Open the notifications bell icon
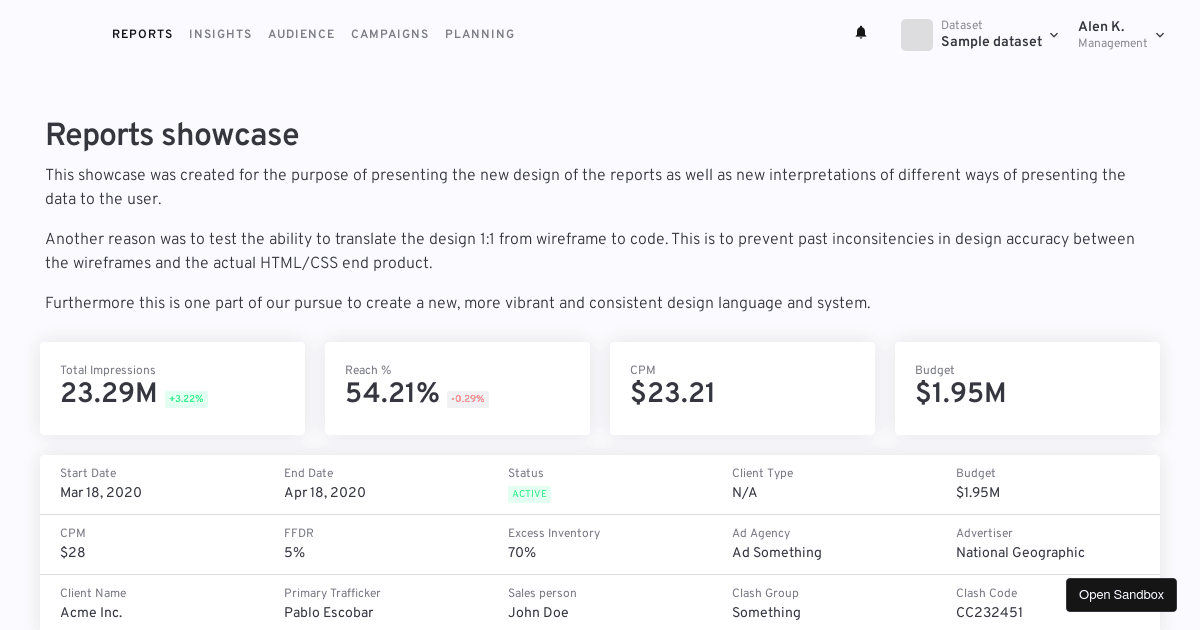The width and height of the screenshot is (1200, 630). 861,32
